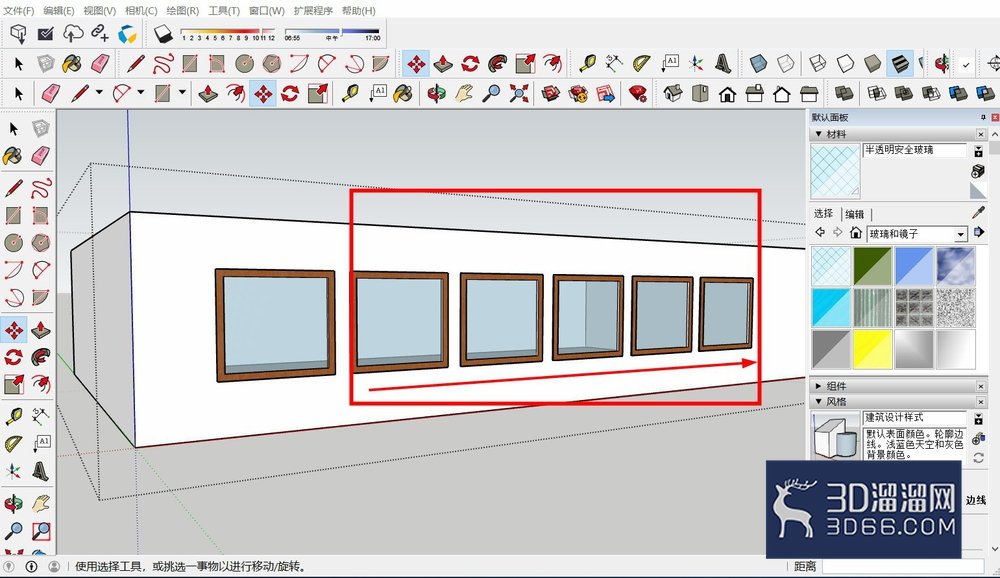
Task: Open the Extension Manager ruby icon
Action: click(637, 94)
